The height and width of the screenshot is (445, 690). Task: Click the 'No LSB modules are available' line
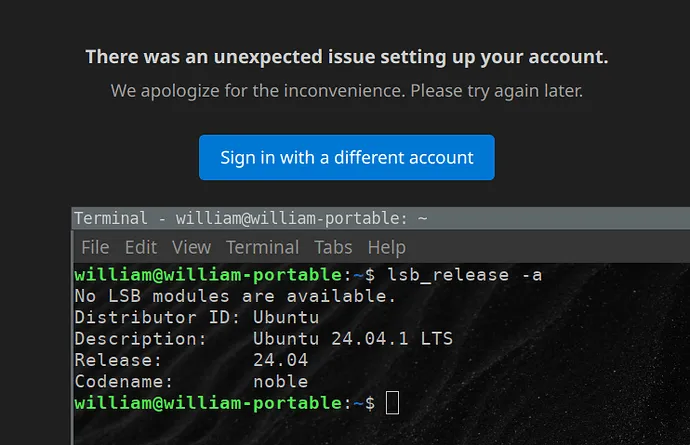[x=235, y=296]
